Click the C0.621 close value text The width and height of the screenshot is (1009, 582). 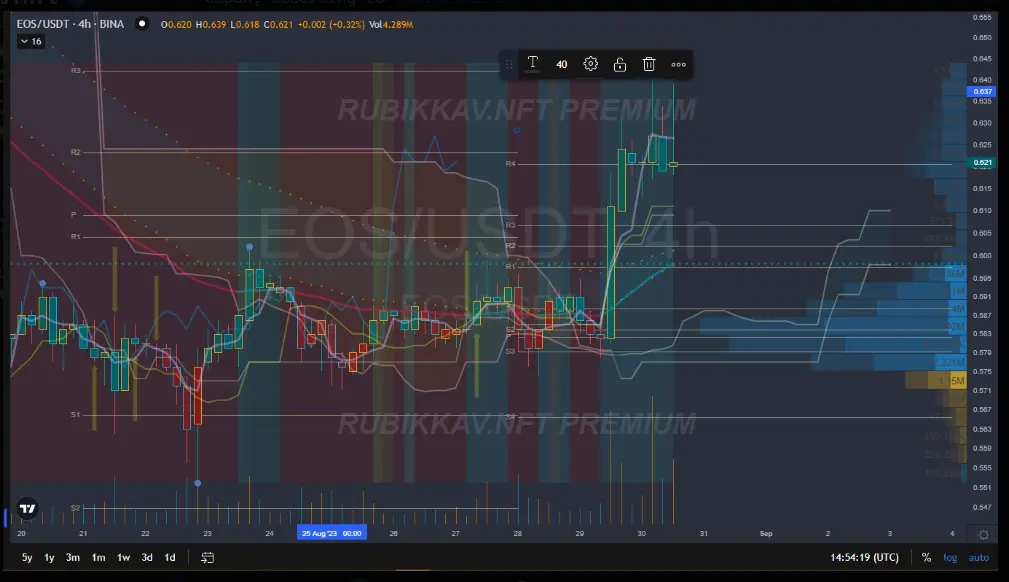pos(278,24)
